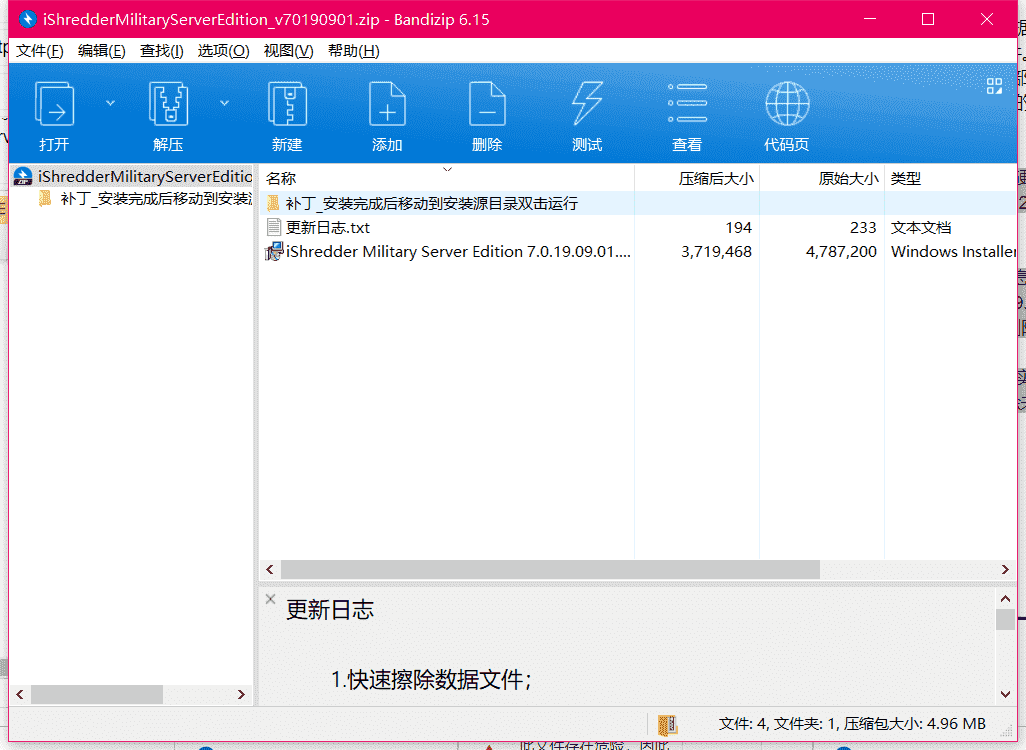Click the 更新日志 preview heading
The width and height of the screenshot is (1026, 750).
point(330,610)
